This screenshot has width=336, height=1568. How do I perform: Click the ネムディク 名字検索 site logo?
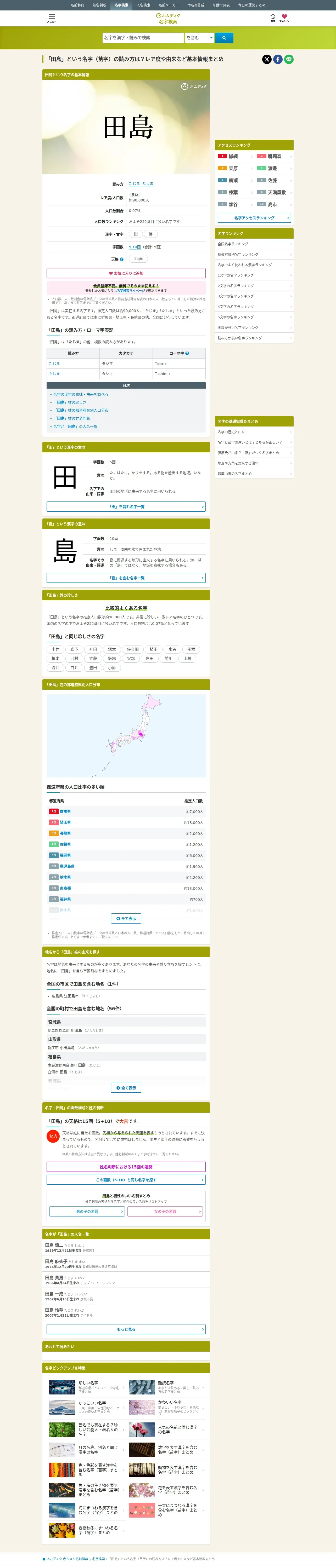[x=168, y=18]
